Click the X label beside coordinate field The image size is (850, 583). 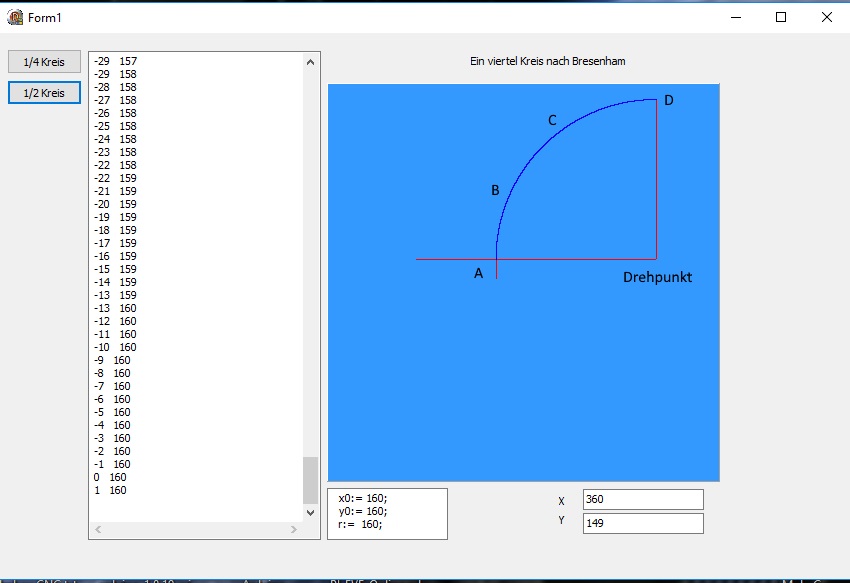pyautogui.click(x=561, y=501)
